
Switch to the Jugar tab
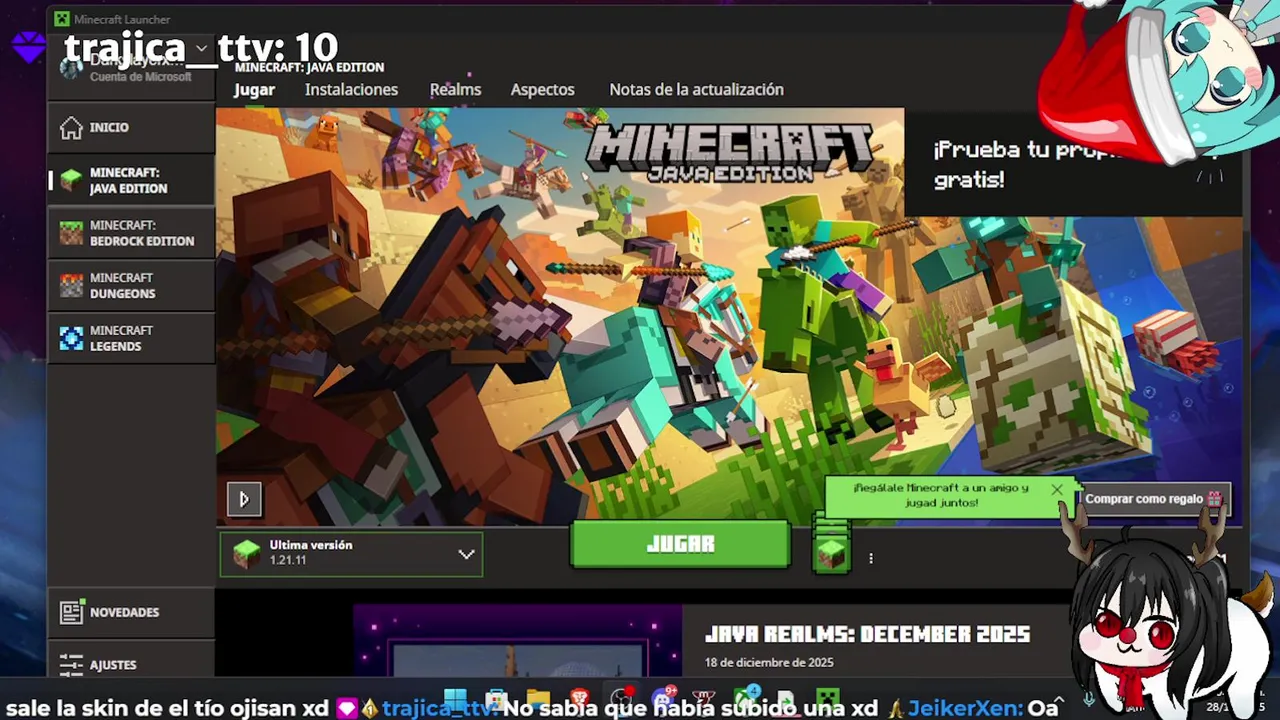point(254,89)
